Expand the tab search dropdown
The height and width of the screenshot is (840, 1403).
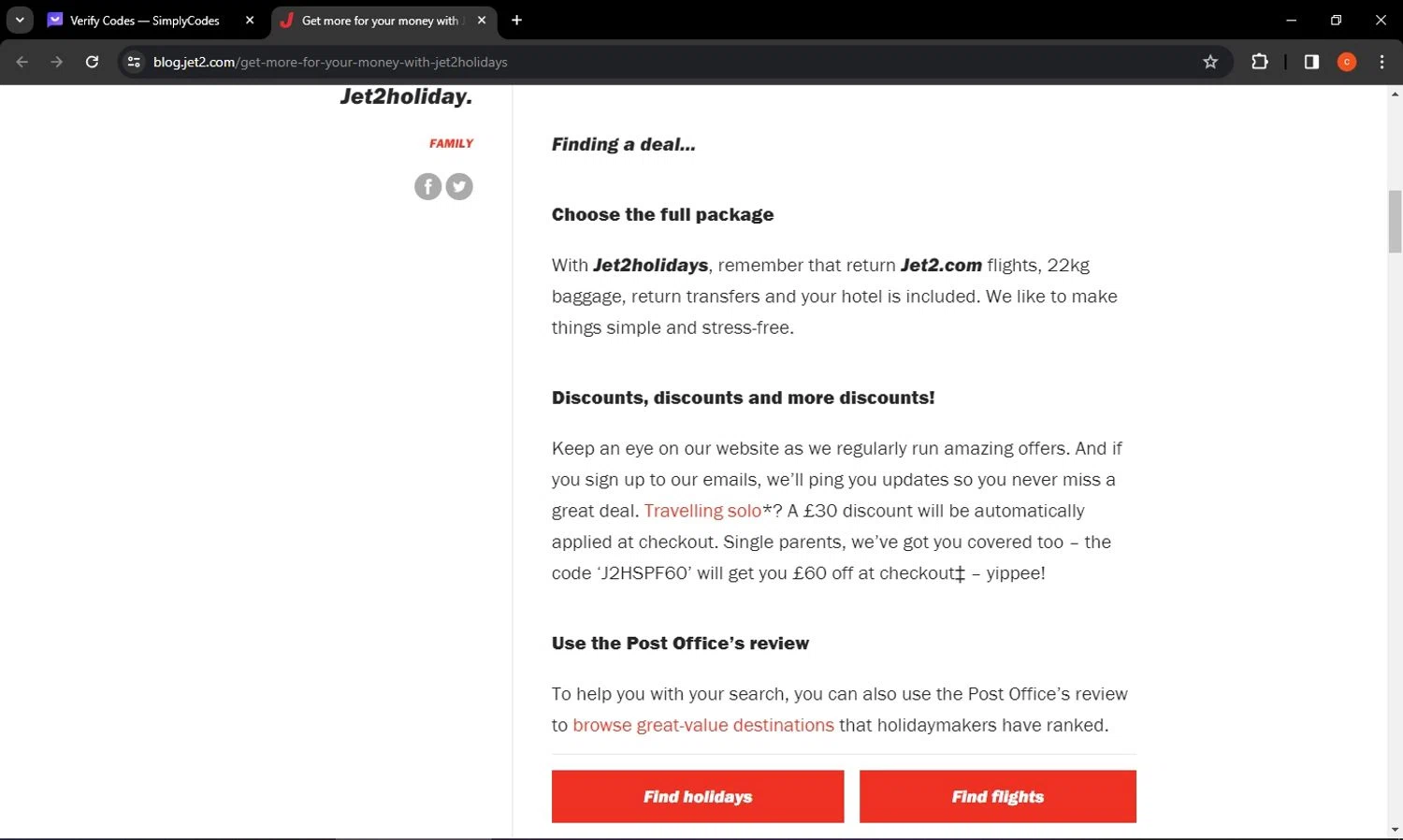tap(19, 20)
